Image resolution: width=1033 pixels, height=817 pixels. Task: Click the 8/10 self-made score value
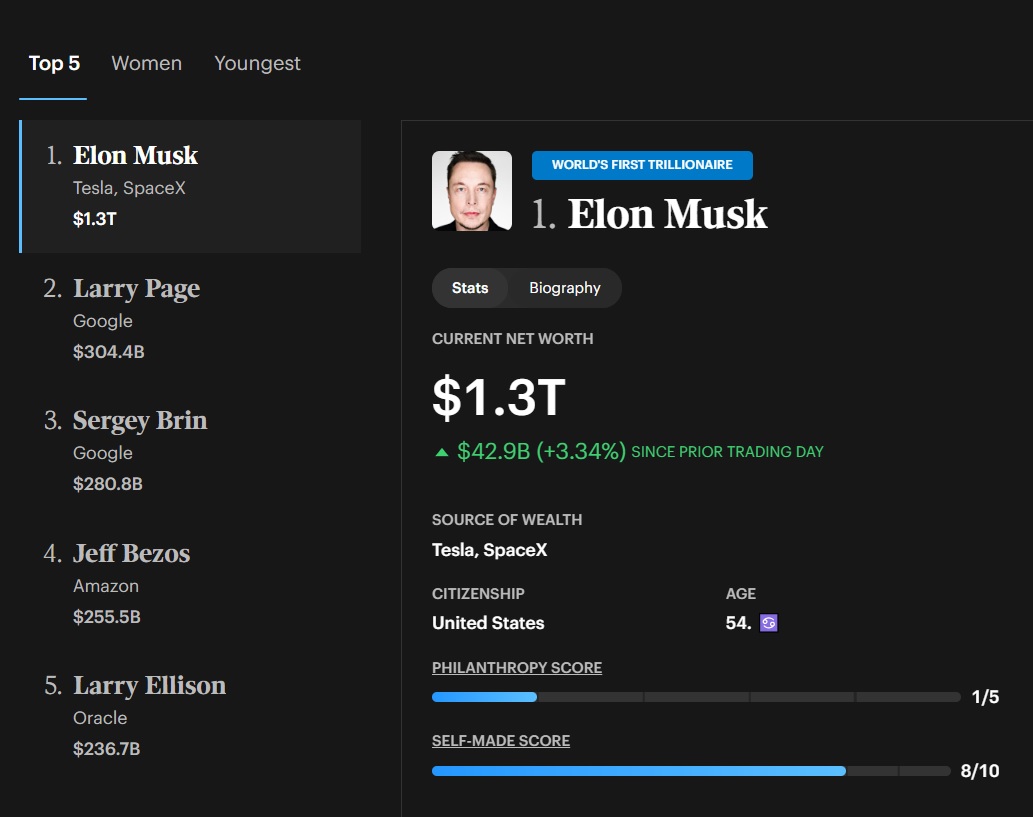[980, 771]
